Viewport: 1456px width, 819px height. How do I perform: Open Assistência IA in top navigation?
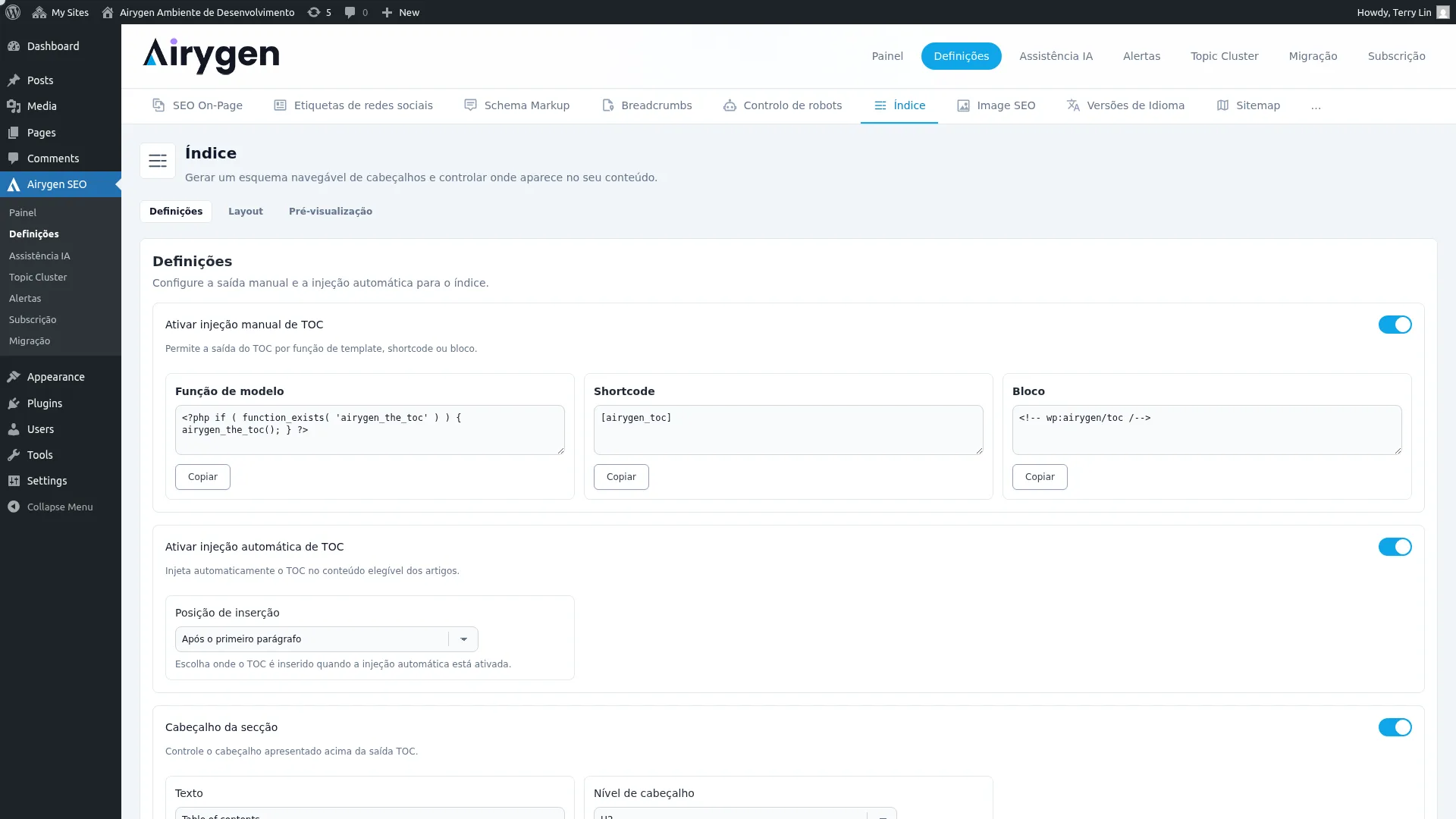click(x=1056, y=56)
